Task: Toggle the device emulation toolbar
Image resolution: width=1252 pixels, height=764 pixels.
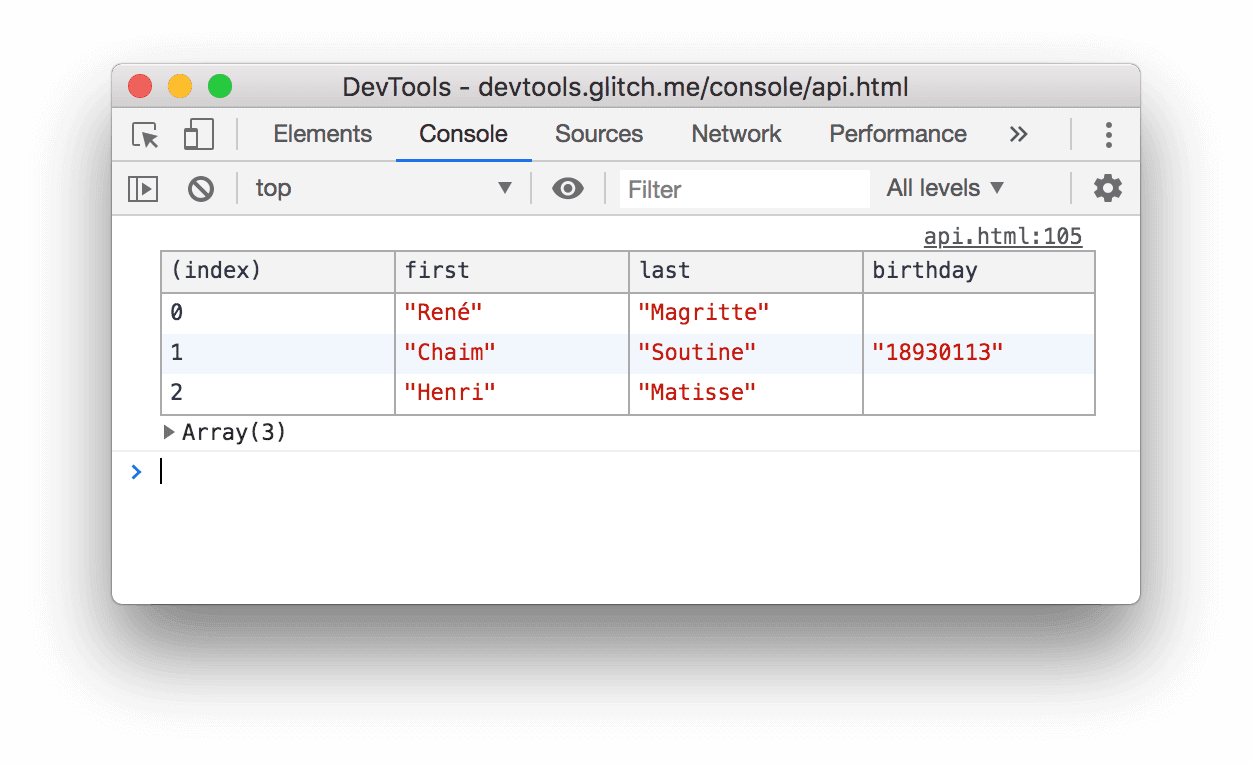Action: pyautogui.click(x=197, y=134)
